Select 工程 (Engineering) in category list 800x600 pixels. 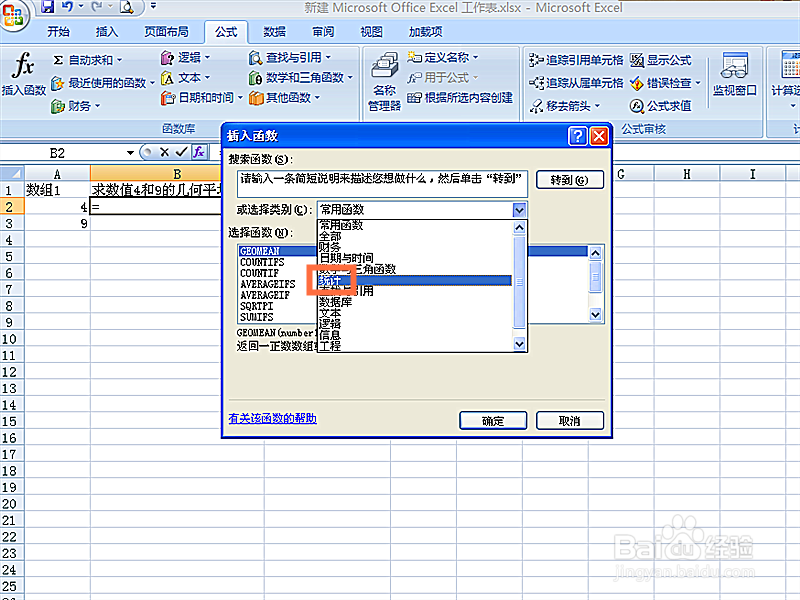click(x=415, y=346)
